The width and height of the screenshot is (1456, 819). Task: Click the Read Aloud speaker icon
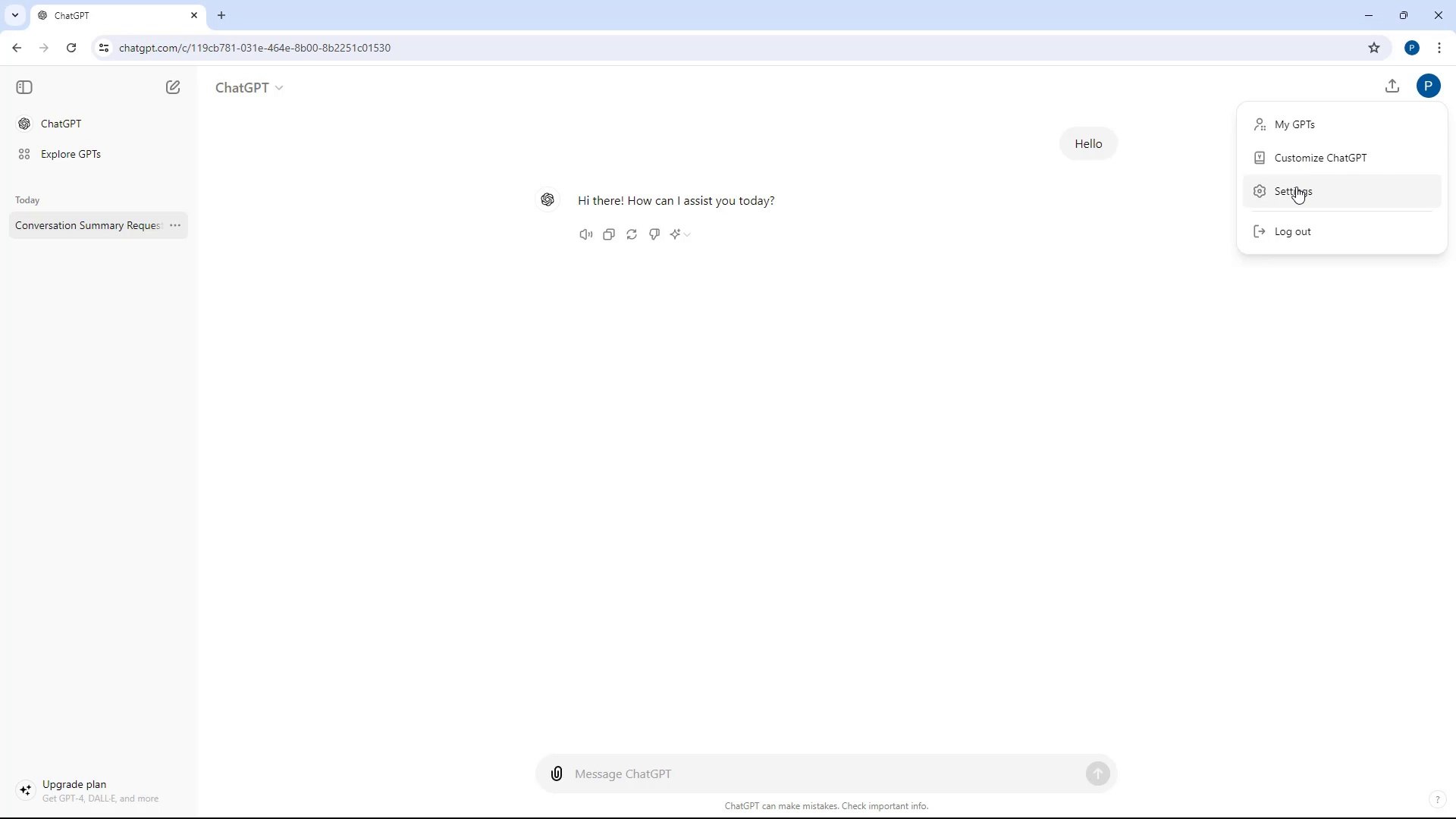point(585,234)
